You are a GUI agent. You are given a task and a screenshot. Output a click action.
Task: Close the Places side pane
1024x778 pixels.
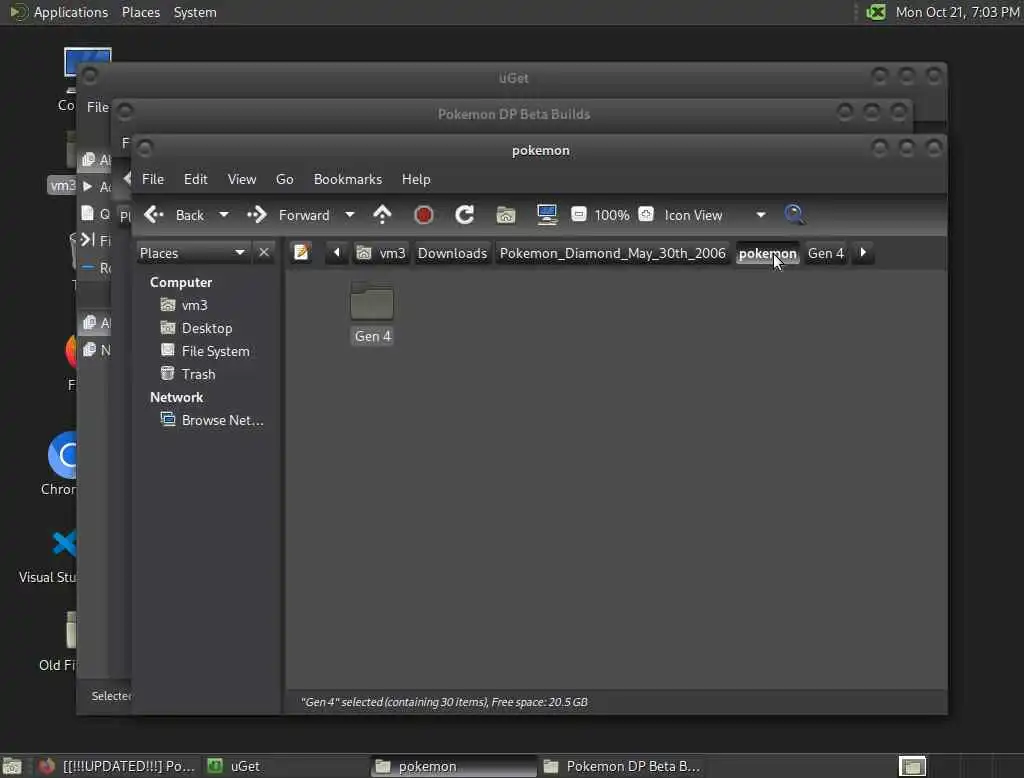pyautogui.click(x=264, y=253)
